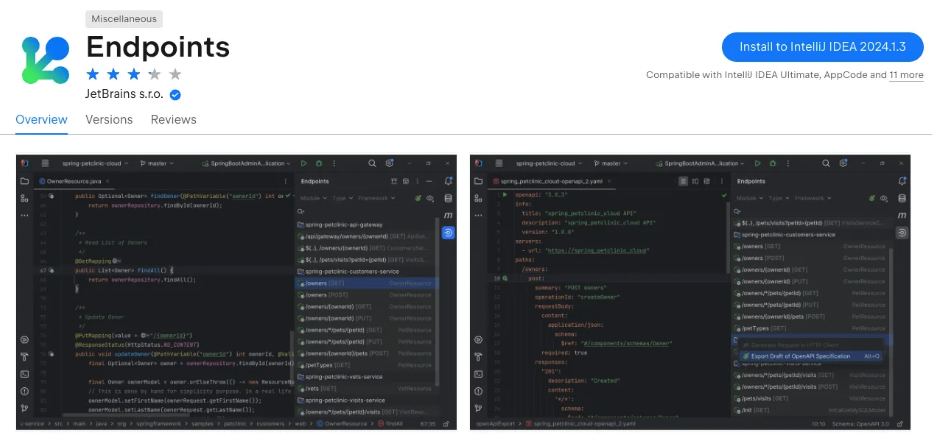Click the '11 more' compatible products link
The width and height of the screenshot is (932, 444).
tap(906, 75)
